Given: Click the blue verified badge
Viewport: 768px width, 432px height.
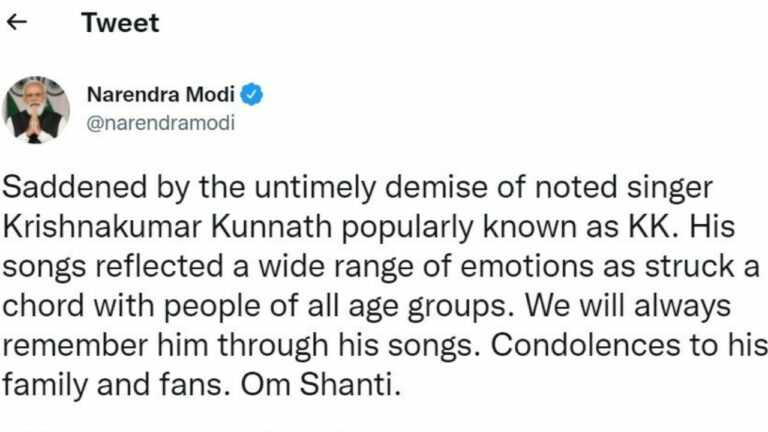Looking at the screenshot, I should tap(255, 96).
